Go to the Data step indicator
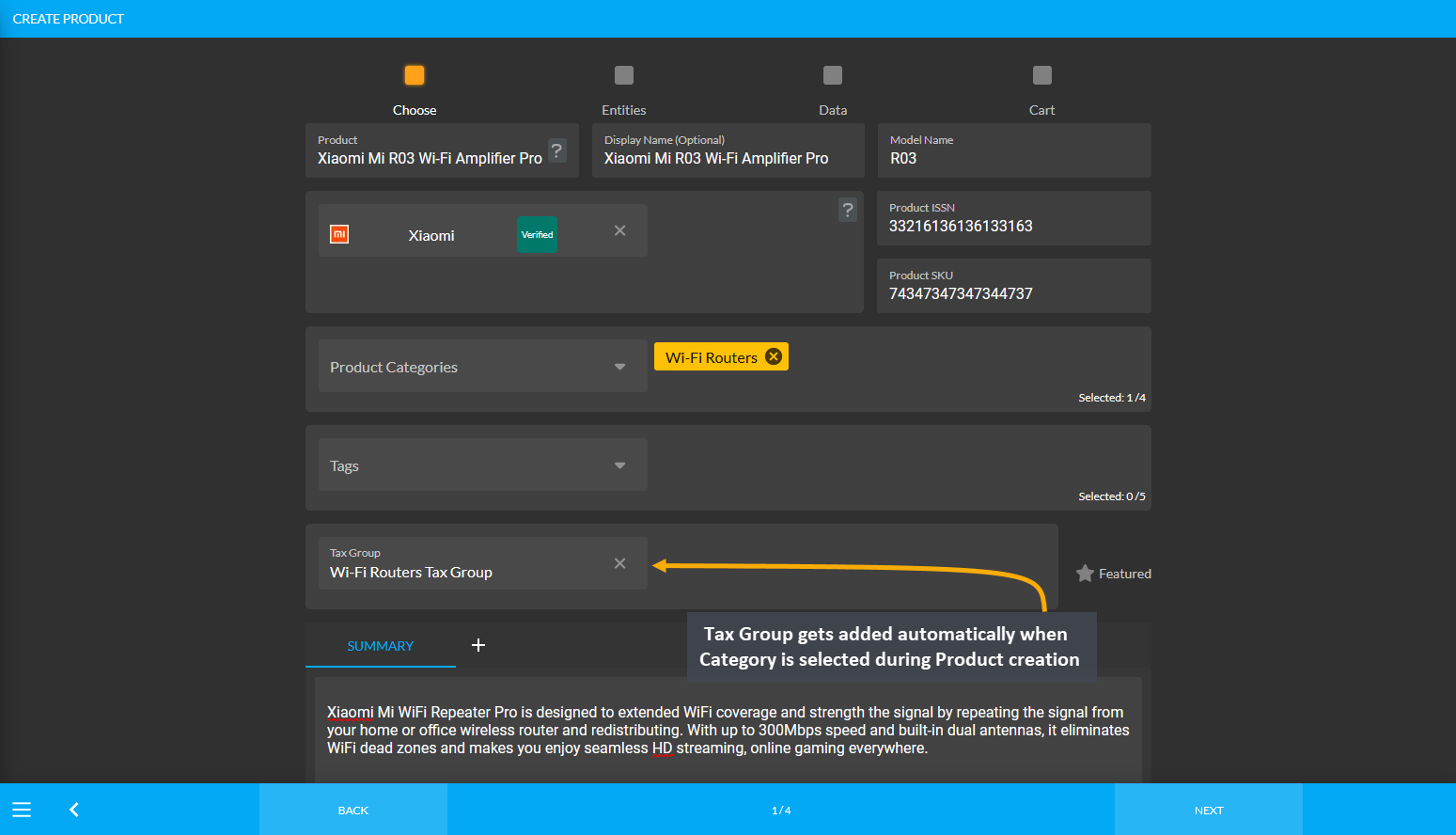Viewport: 1456px width, 835px height. (x=833, y=75)
